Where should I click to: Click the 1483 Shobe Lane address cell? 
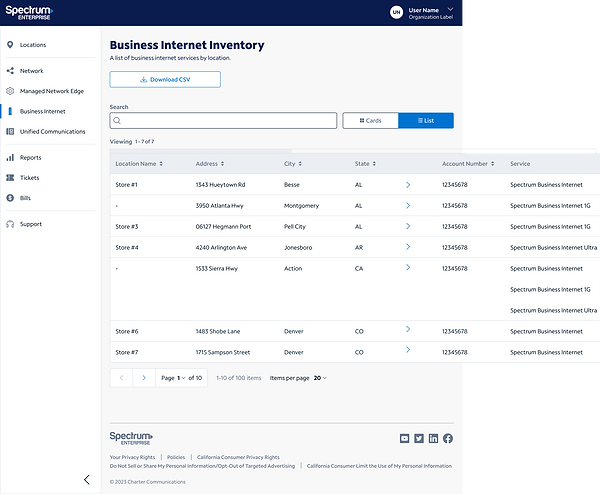[x=218, y=331]
